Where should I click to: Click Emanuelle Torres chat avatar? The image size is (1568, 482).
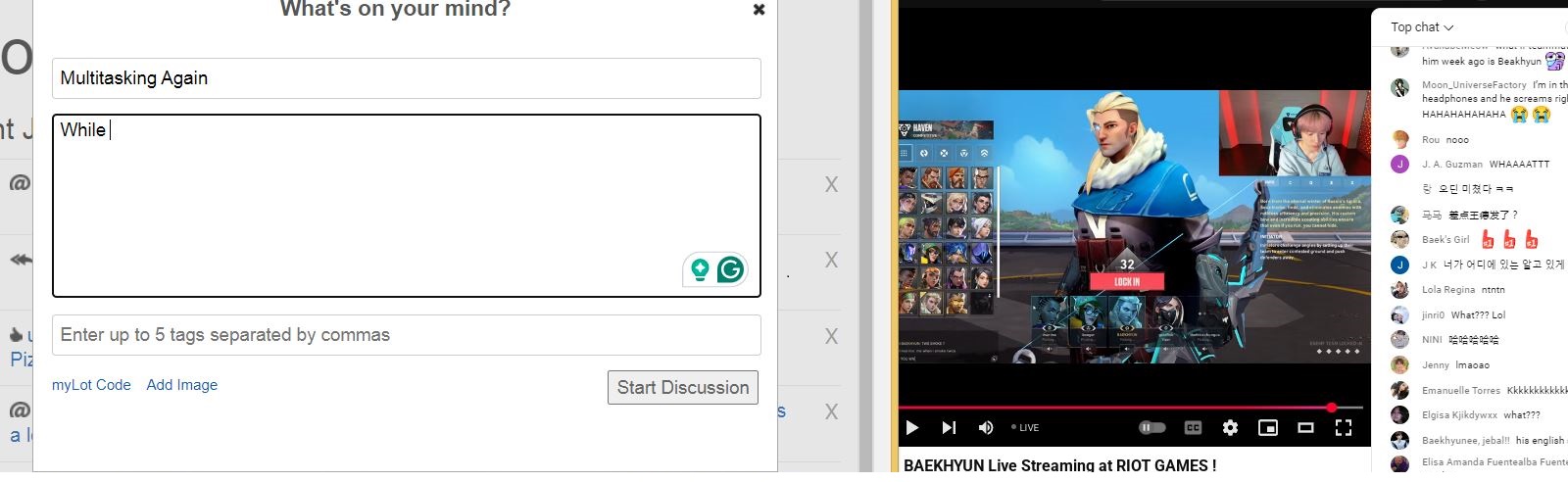click(x=1400, y=390)
